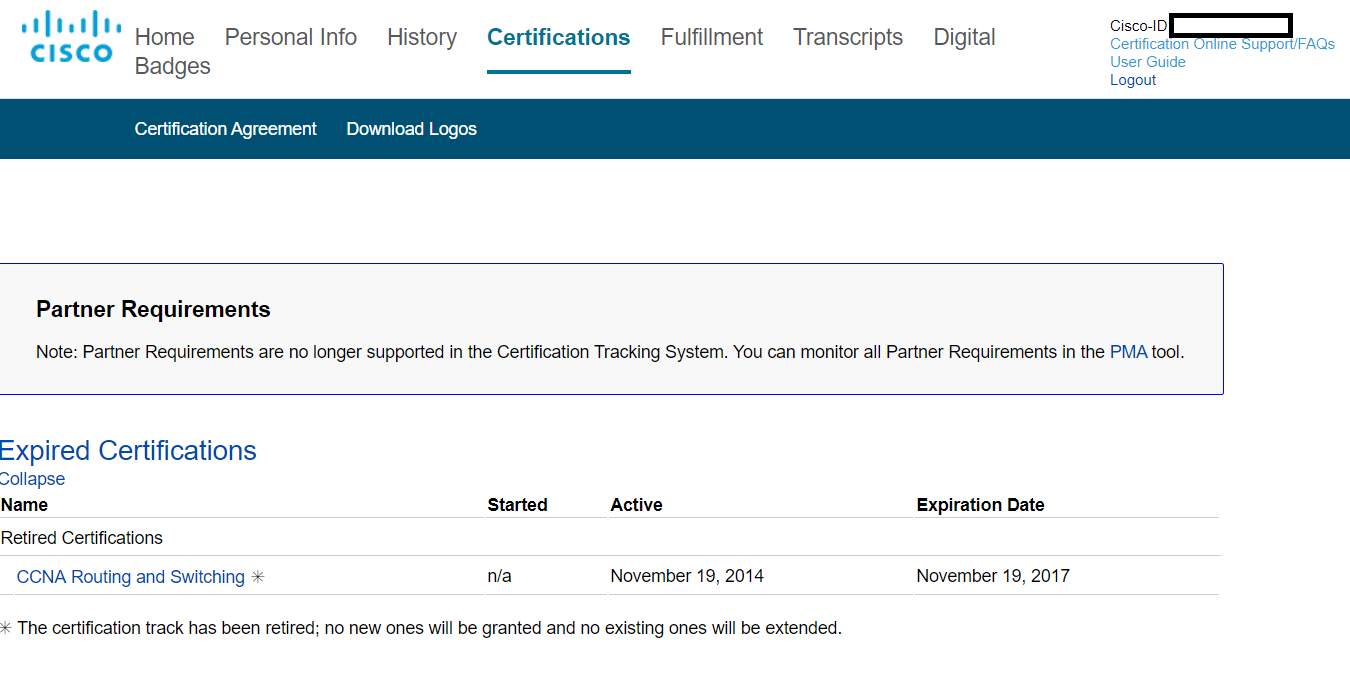The width and height of the screenshot is (1350, 681).
Task: Select the Certifications tab
Action: tap(558, 37)
